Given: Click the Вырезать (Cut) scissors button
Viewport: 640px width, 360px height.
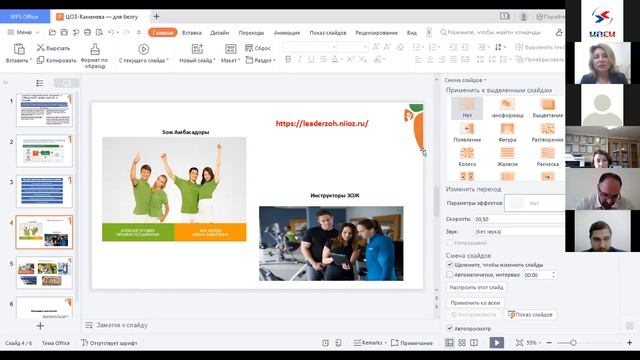Looking at the screenshot, I should (53, 48).
